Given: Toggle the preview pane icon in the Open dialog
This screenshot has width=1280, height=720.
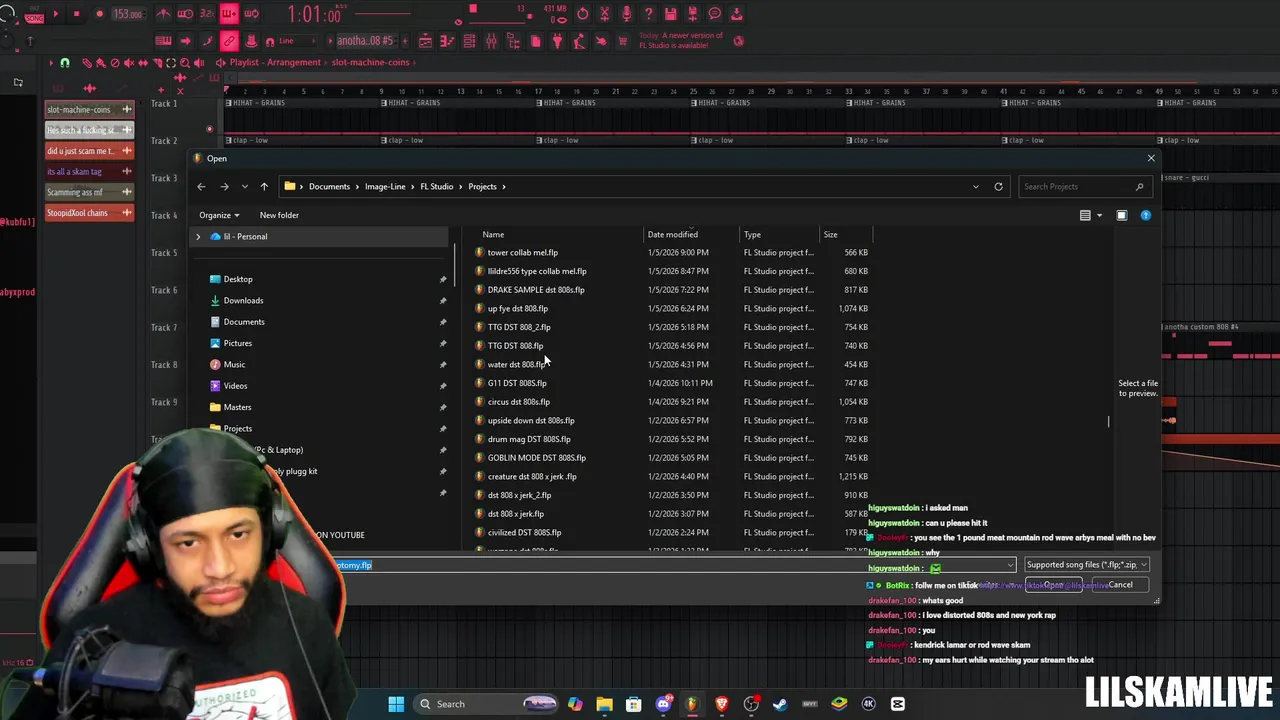Looking at the screenshot, I should [x=1122, y=215].
